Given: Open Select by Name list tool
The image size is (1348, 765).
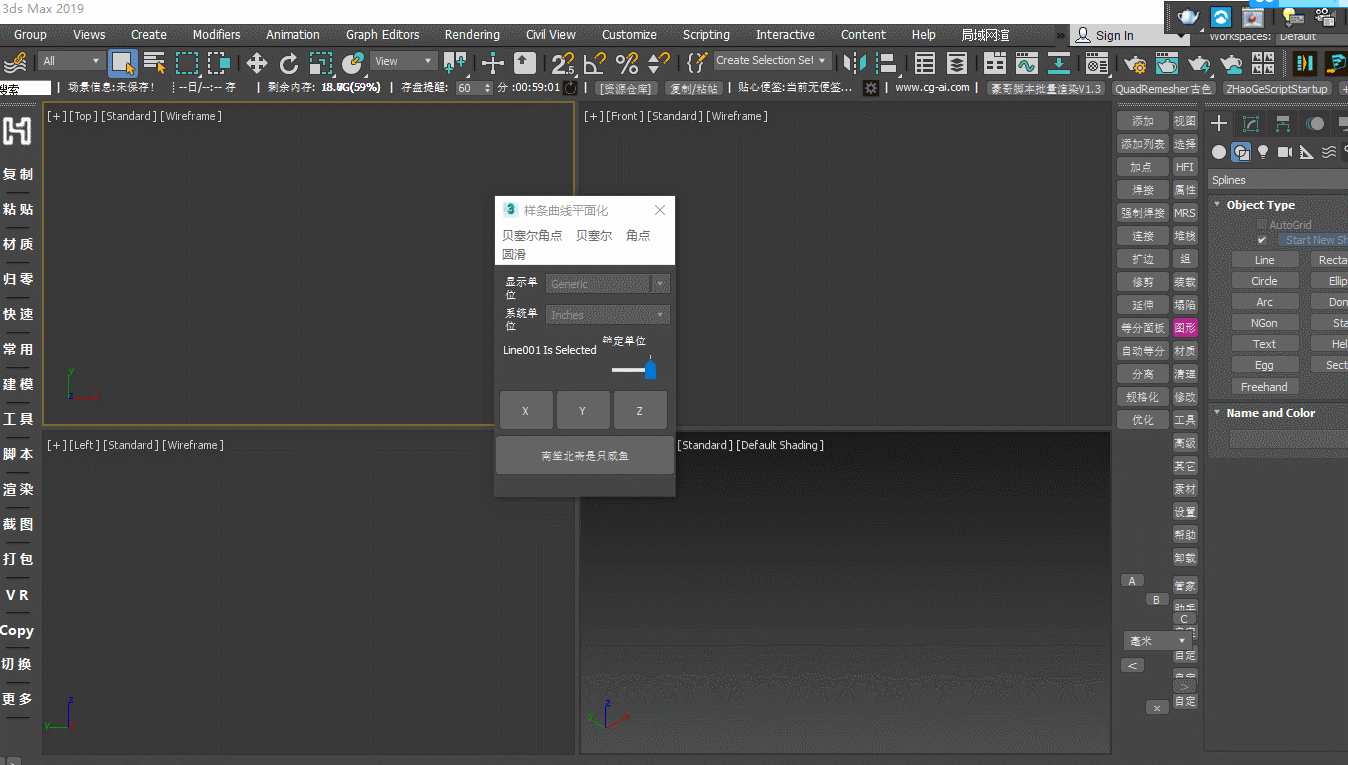Looking at the screenshot, I should pyautogui.click(x=154, y=64).
